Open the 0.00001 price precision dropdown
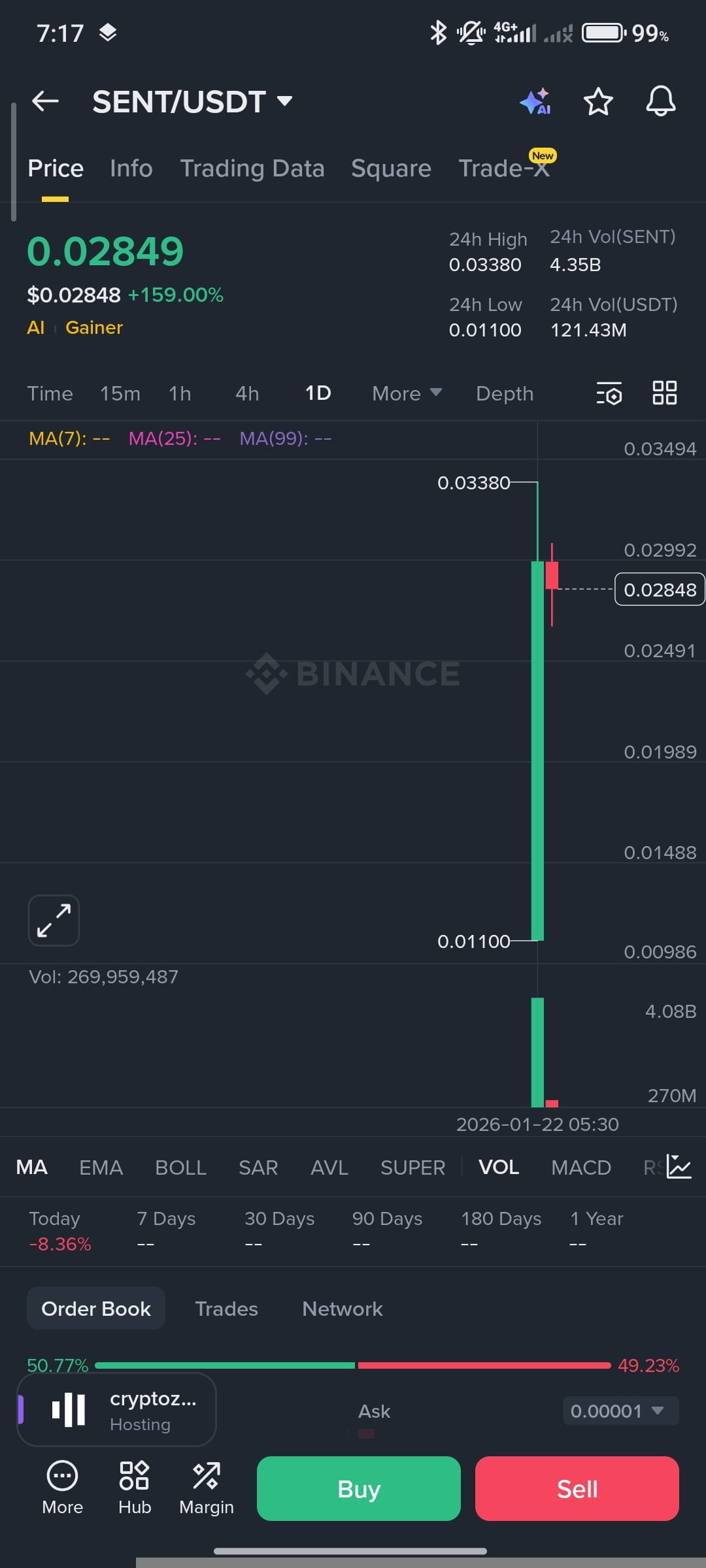This screenshot has width=706, height=1568. (620, 1411)
